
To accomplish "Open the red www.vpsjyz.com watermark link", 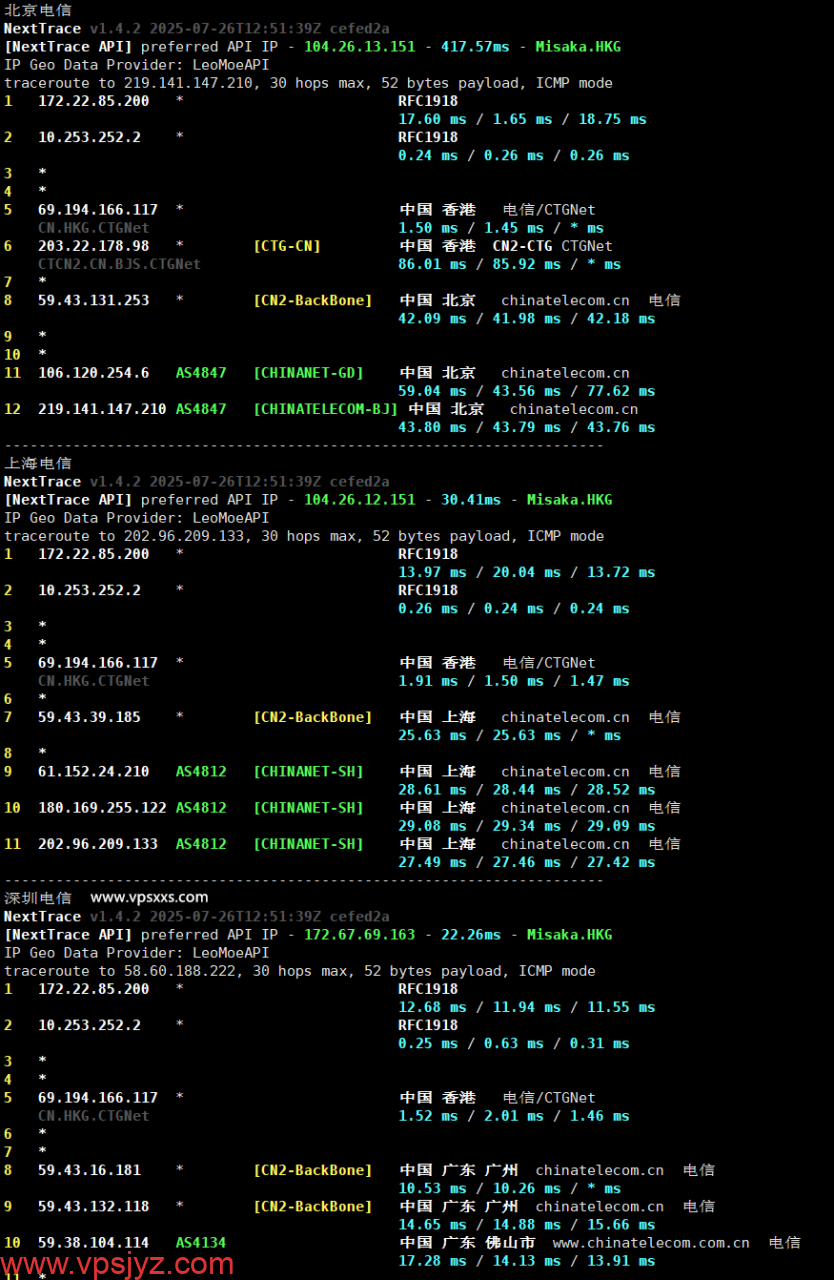I will click(117, 1263).
